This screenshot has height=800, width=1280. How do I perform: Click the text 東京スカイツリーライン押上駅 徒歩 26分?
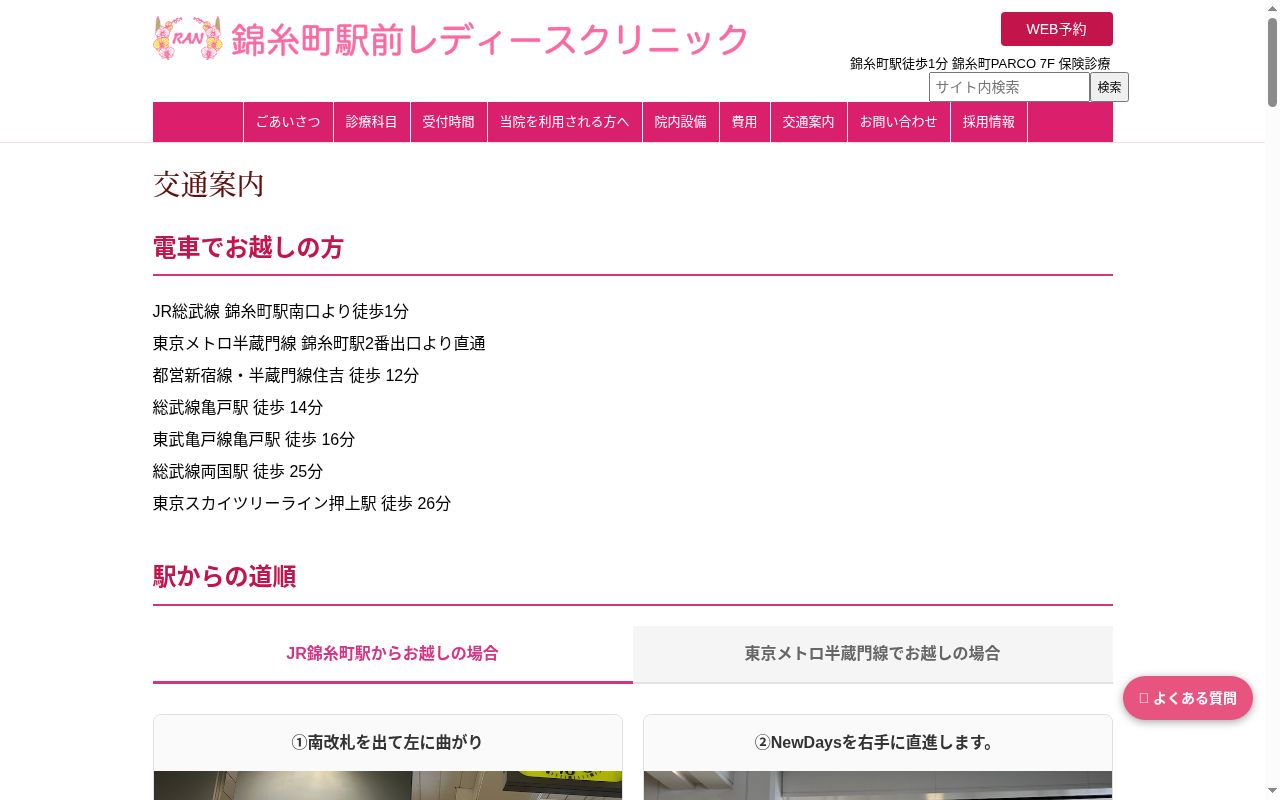pyautogui.click(x=302, y=504)
